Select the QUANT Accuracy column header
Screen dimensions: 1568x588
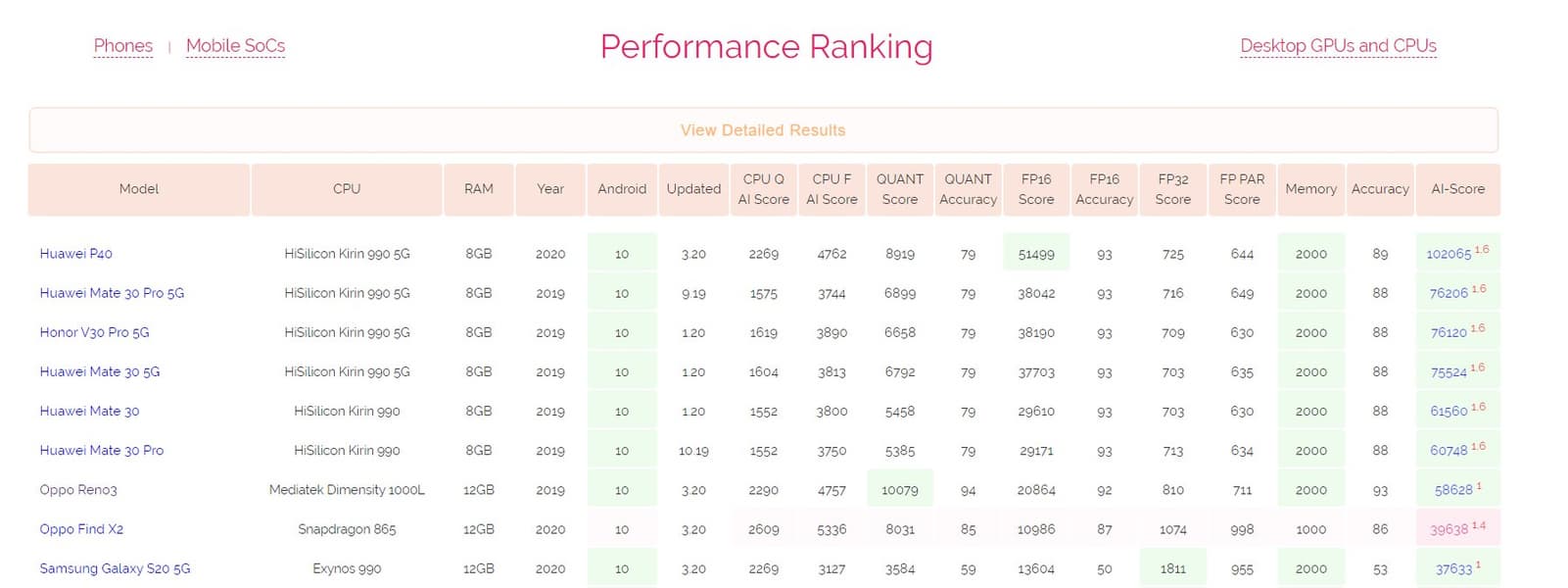click(x=968, y=189)
